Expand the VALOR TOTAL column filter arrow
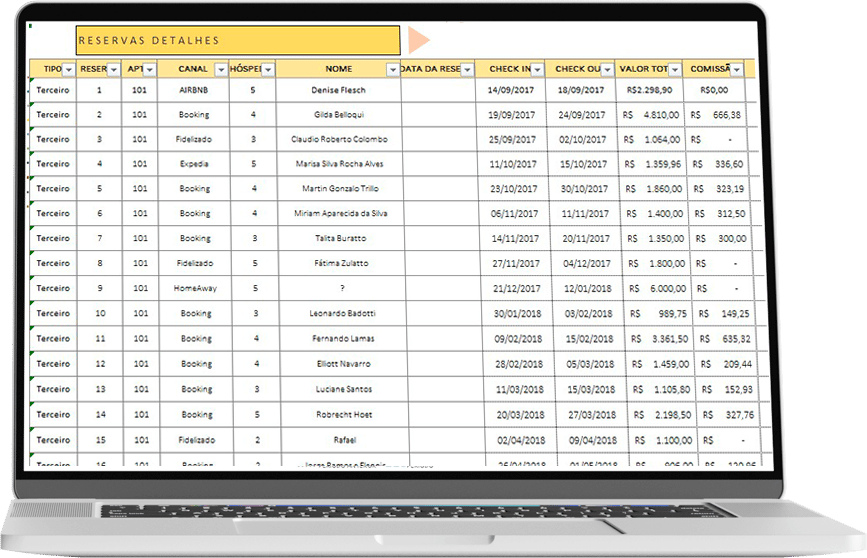 point(675,70)
